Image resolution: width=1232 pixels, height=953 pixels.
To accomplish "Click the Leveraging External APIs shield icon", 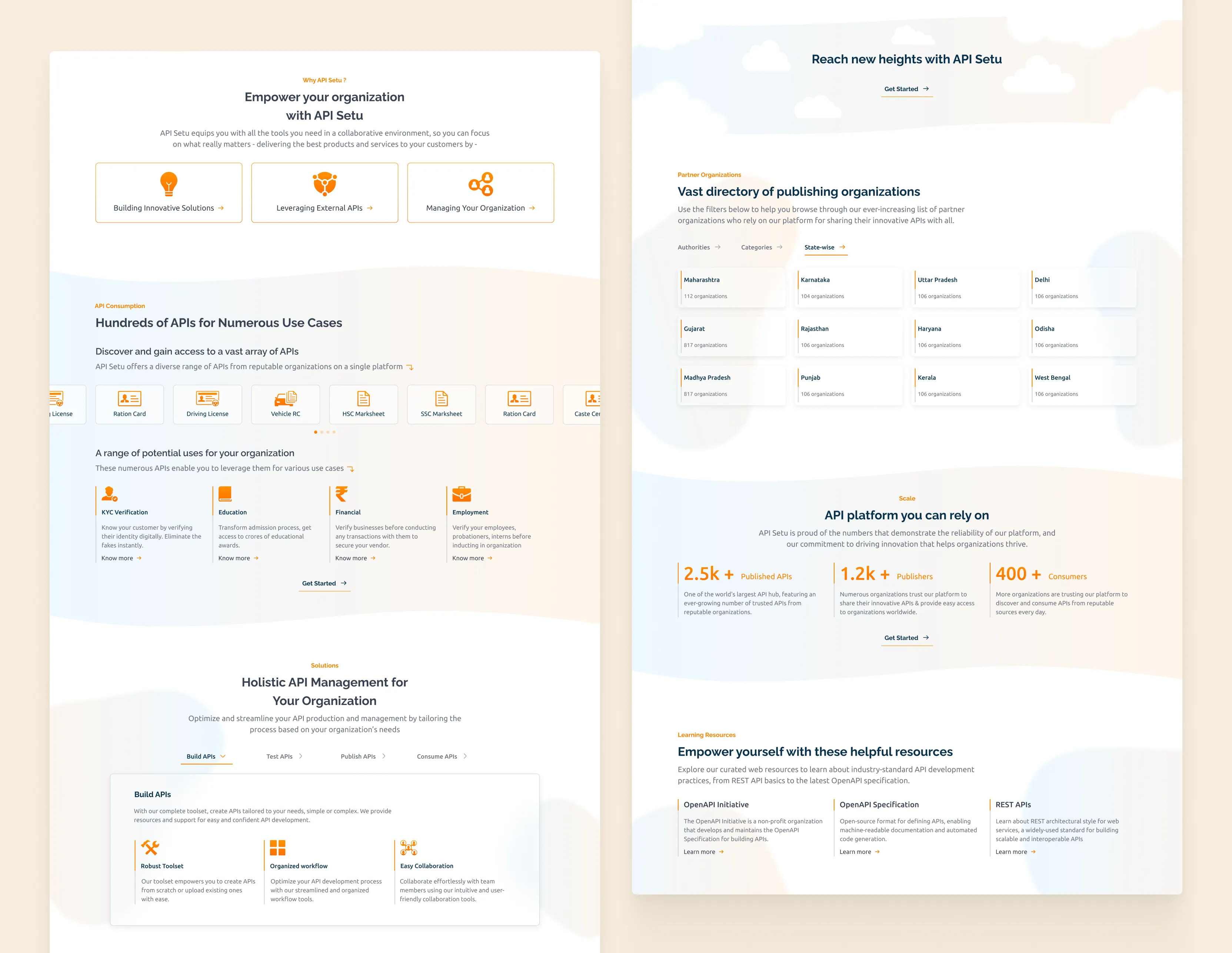I will tap(325, 184).
